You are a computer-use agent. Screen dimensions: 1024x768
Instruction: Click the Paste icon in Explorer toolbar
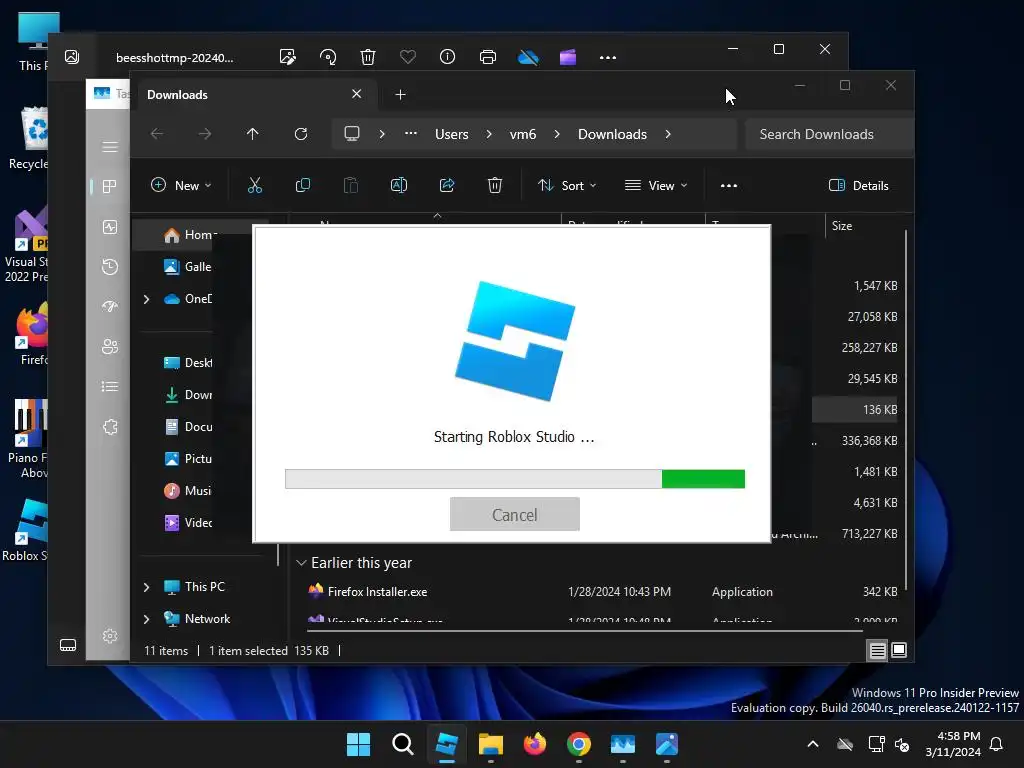point(351,185)
